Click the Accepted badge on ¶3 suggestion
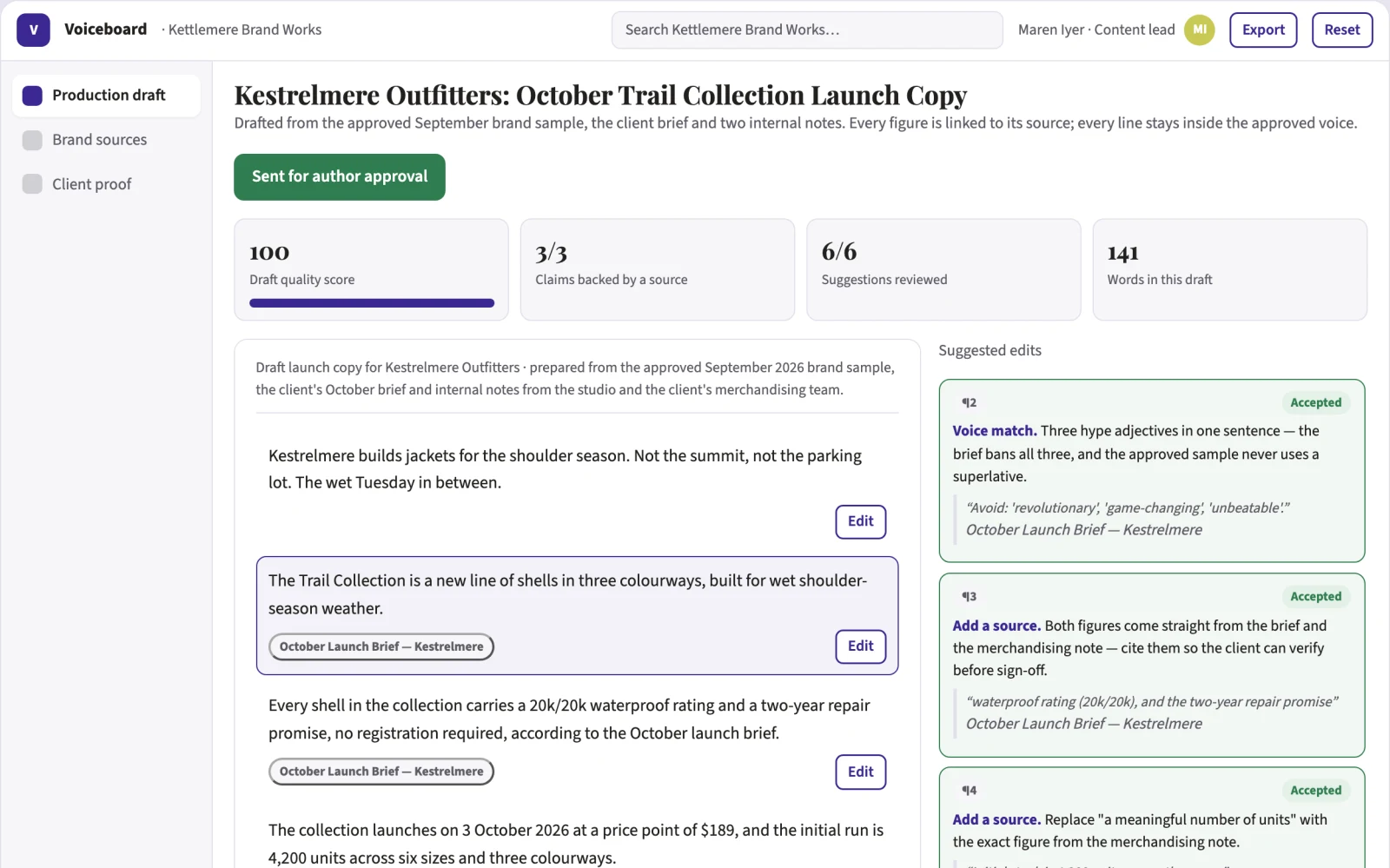Viewport: 1390px width, 868px height. pyautogui.click(x=1315, y=596)
